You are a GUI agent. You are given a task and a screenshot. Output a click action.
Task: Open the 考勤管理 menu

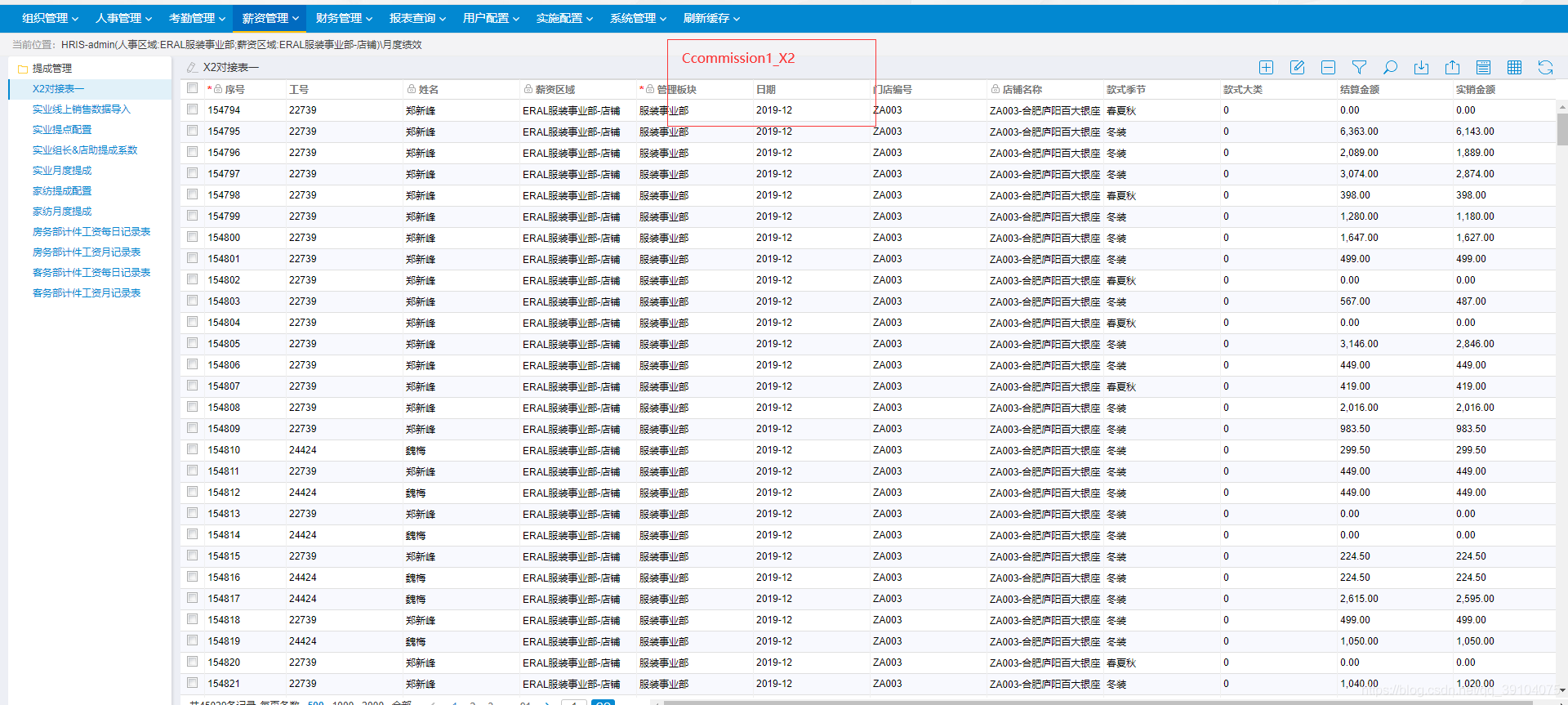pyautogui.click(x=197, y=18)
